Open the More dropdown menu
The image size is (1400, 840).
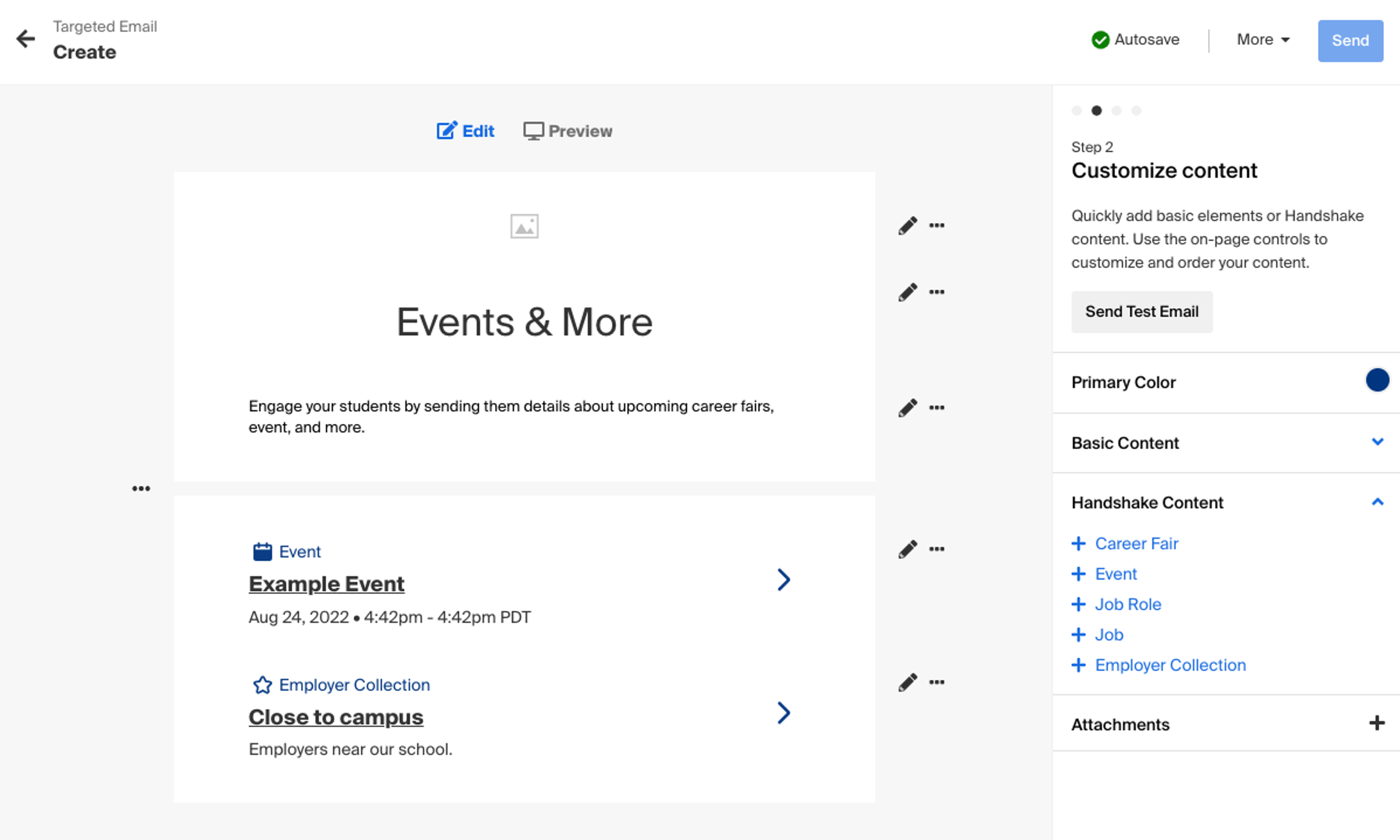[1263, 40]
